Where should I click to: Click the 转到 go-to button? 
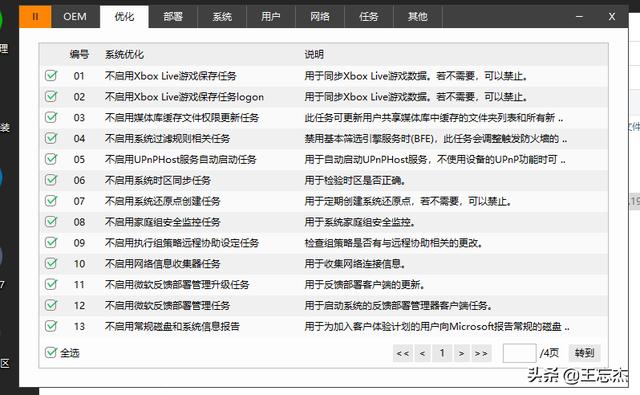tap(584, 353)
